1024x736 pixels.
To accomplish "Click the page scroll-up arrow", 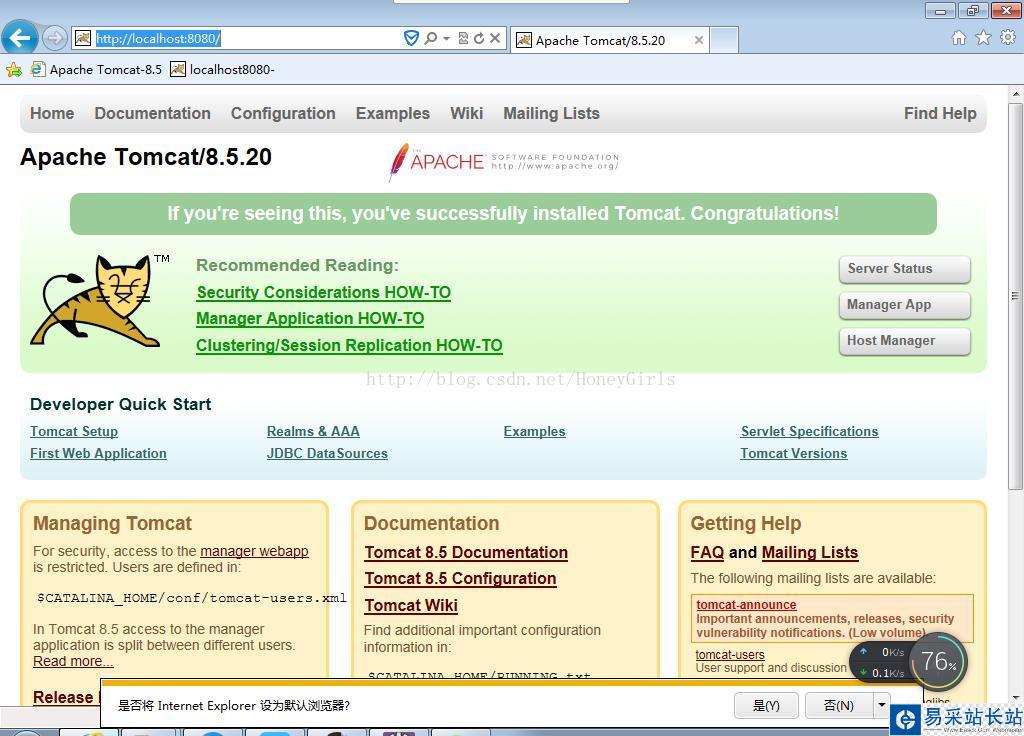I will point(1016,94).
